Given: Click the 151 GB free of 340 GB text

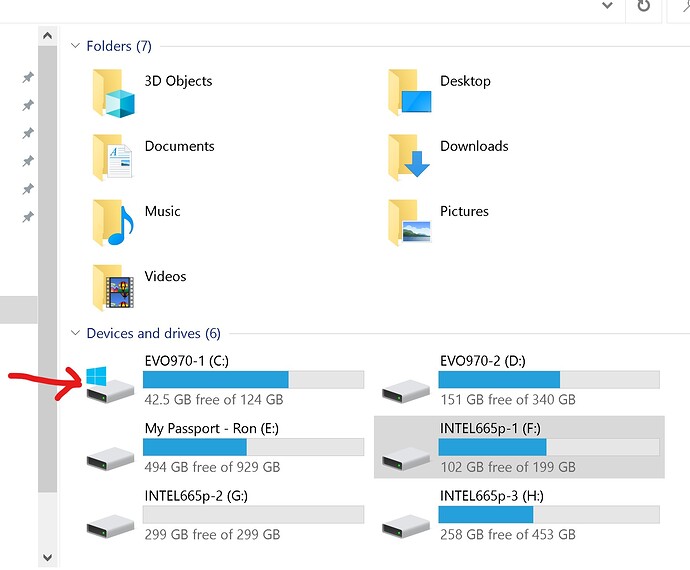Looking at the screenshot, I should [508, 400].
